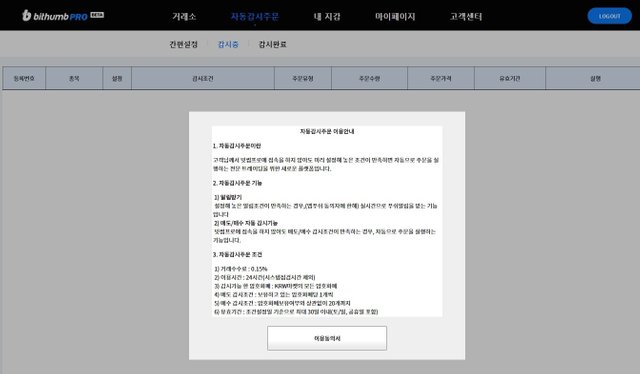640x374 pixels.
Task: Click the 이용동의서 button in the dialog
Action: 327,338
